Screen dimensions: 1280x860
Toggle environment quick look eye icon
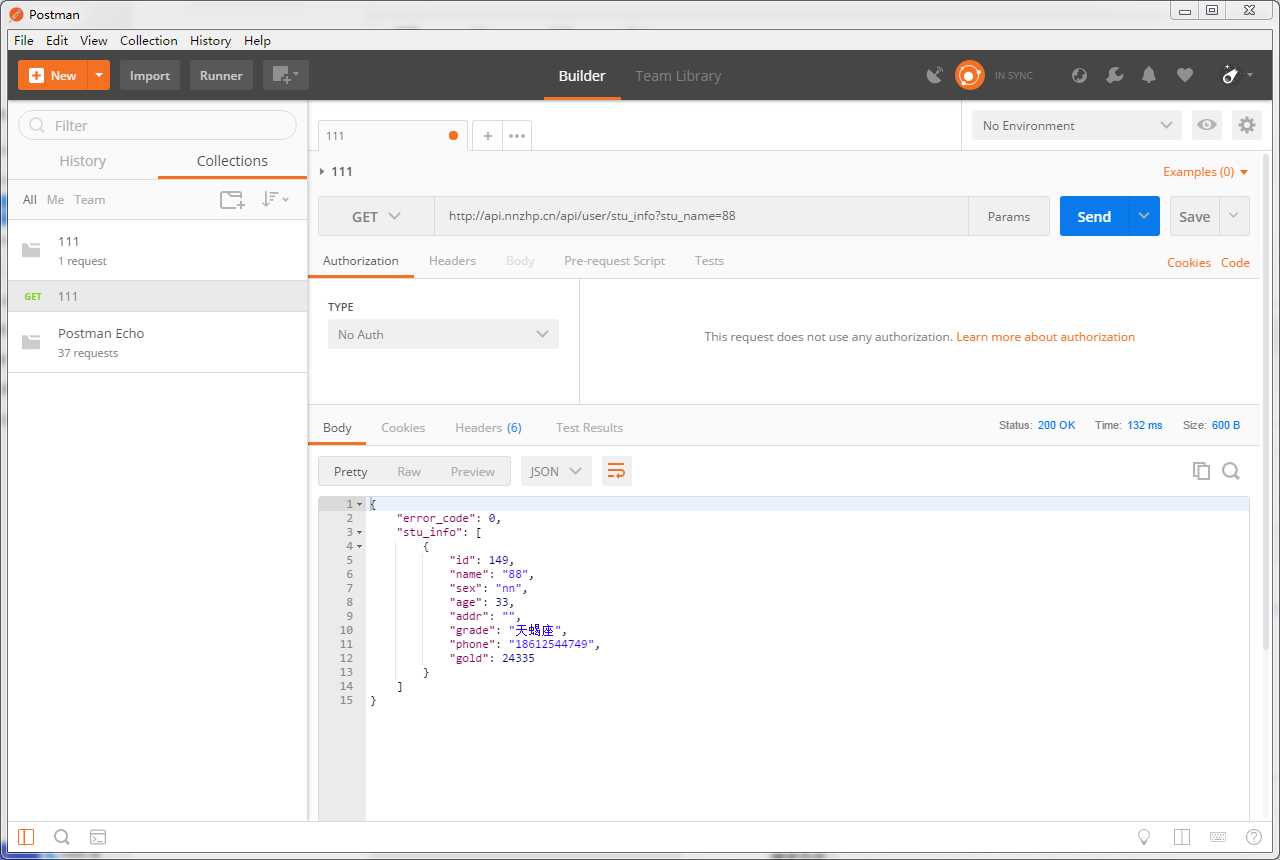(x=1208, y=125)
